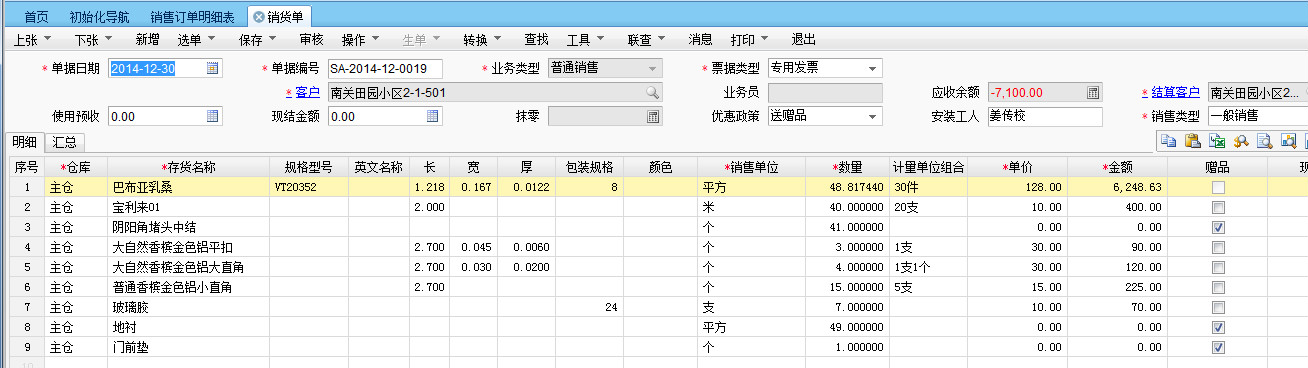The width and height of the screenshot is (1308, 368).
Task: Close the 销货单 tab with its X icon
Action: tap(259, 17)
